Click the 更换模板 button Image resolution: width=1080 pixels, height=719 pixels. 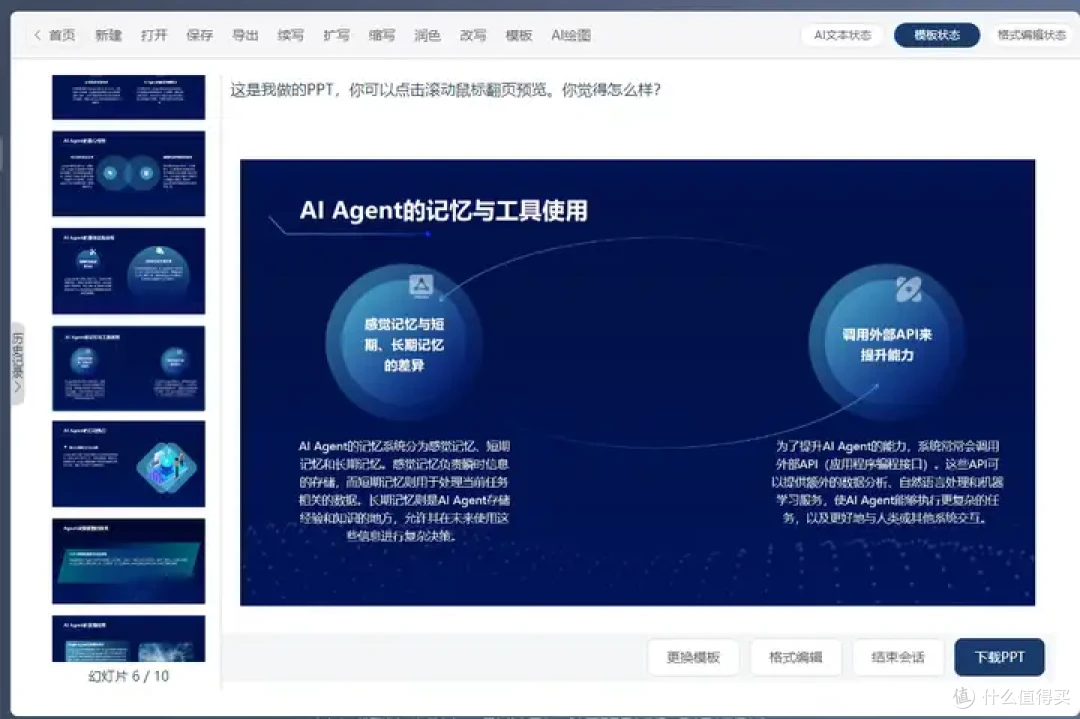point(694,657)
